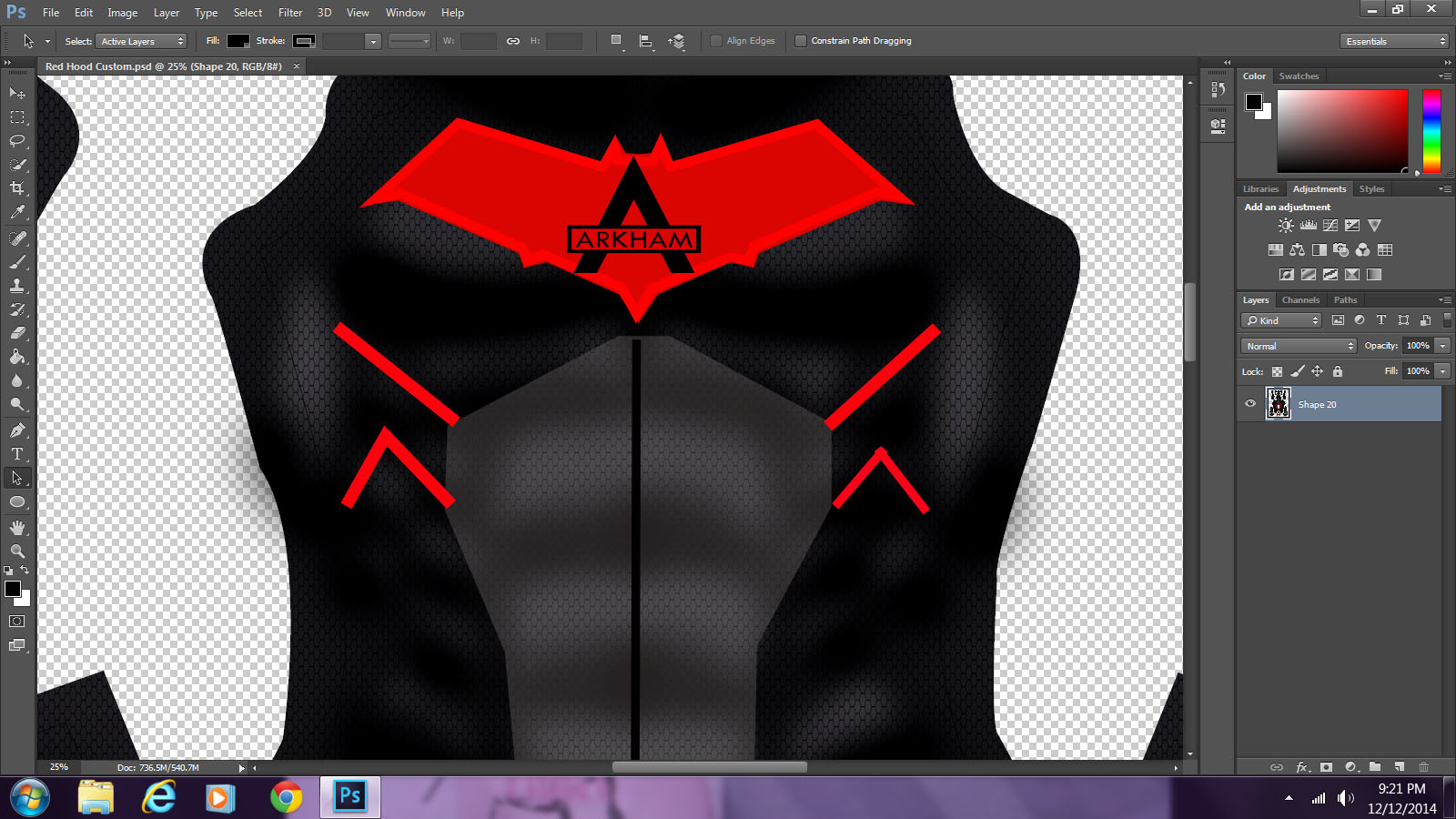
Task: Add a Curves adjustment
Action: point(1330,226)
